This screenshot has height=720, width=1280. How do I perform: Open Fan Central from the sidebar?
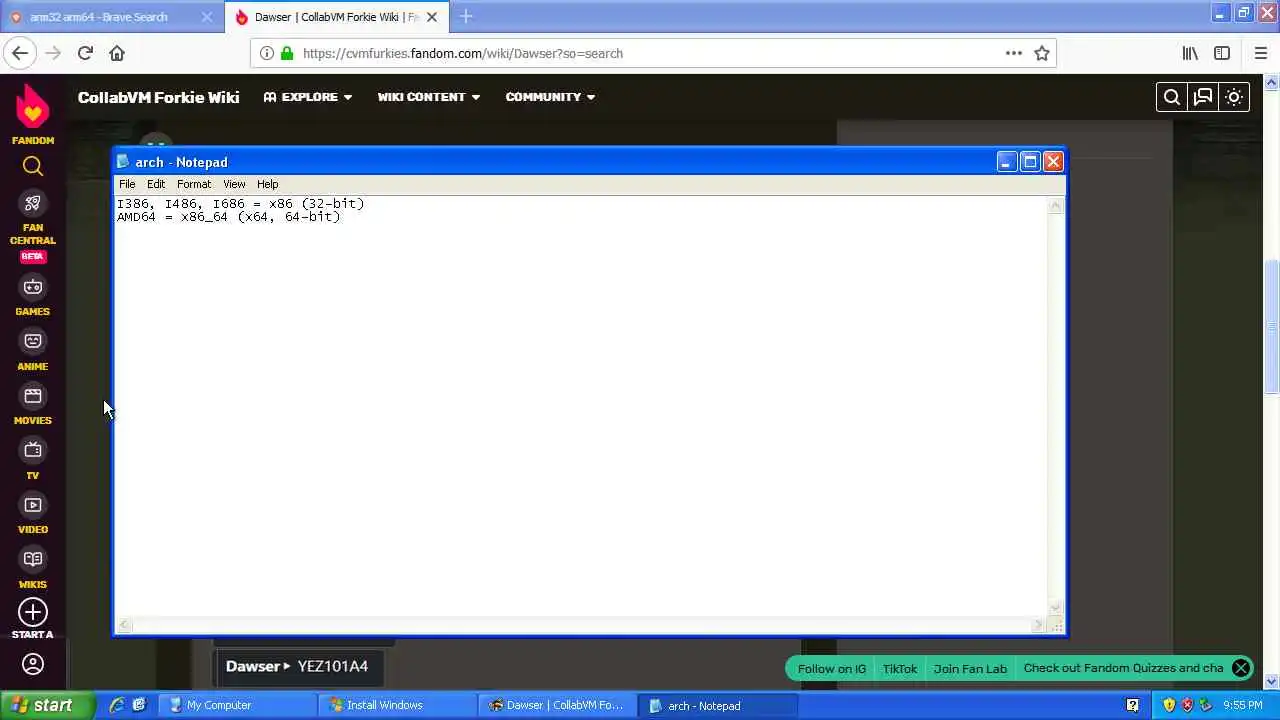33,204
